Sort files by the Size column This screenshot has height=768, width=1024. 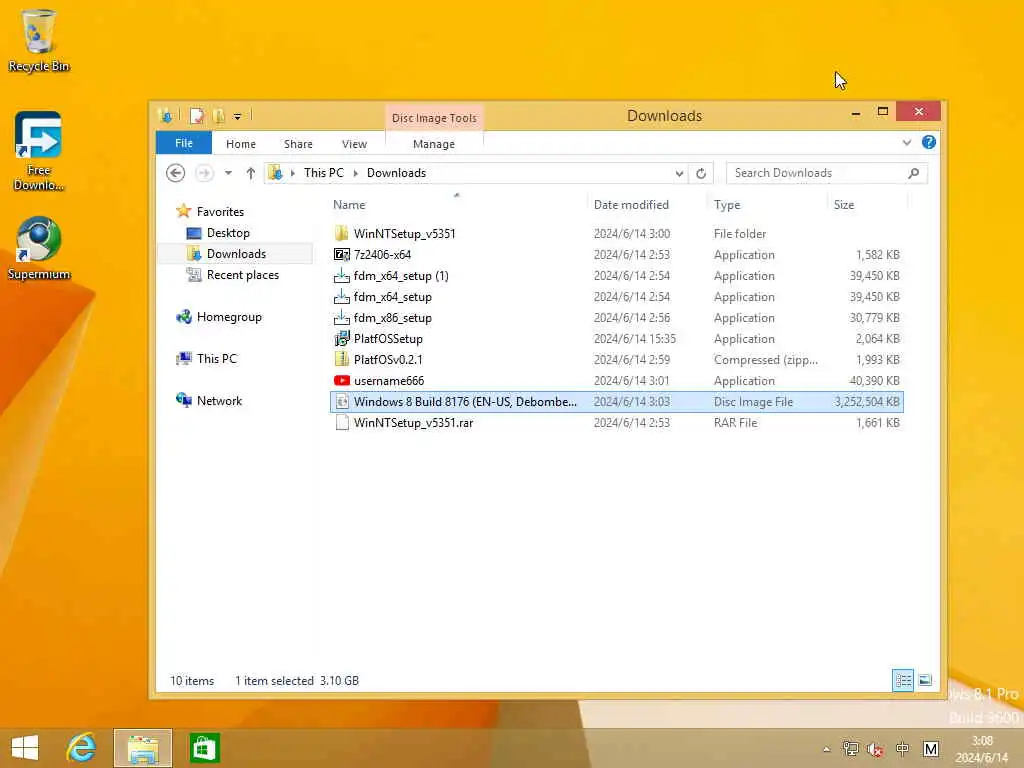tap(844, 205)
